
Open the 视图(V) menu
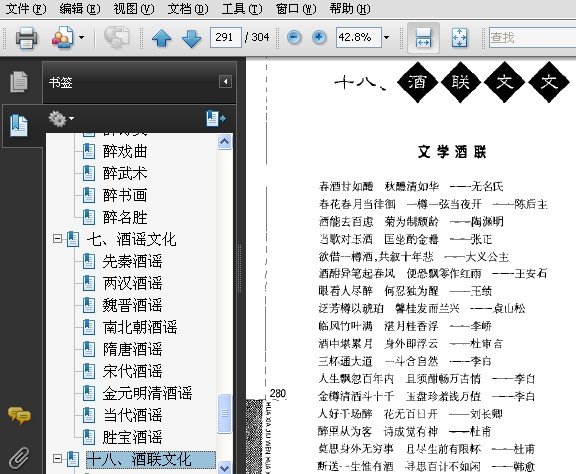(x=134, y=8)
